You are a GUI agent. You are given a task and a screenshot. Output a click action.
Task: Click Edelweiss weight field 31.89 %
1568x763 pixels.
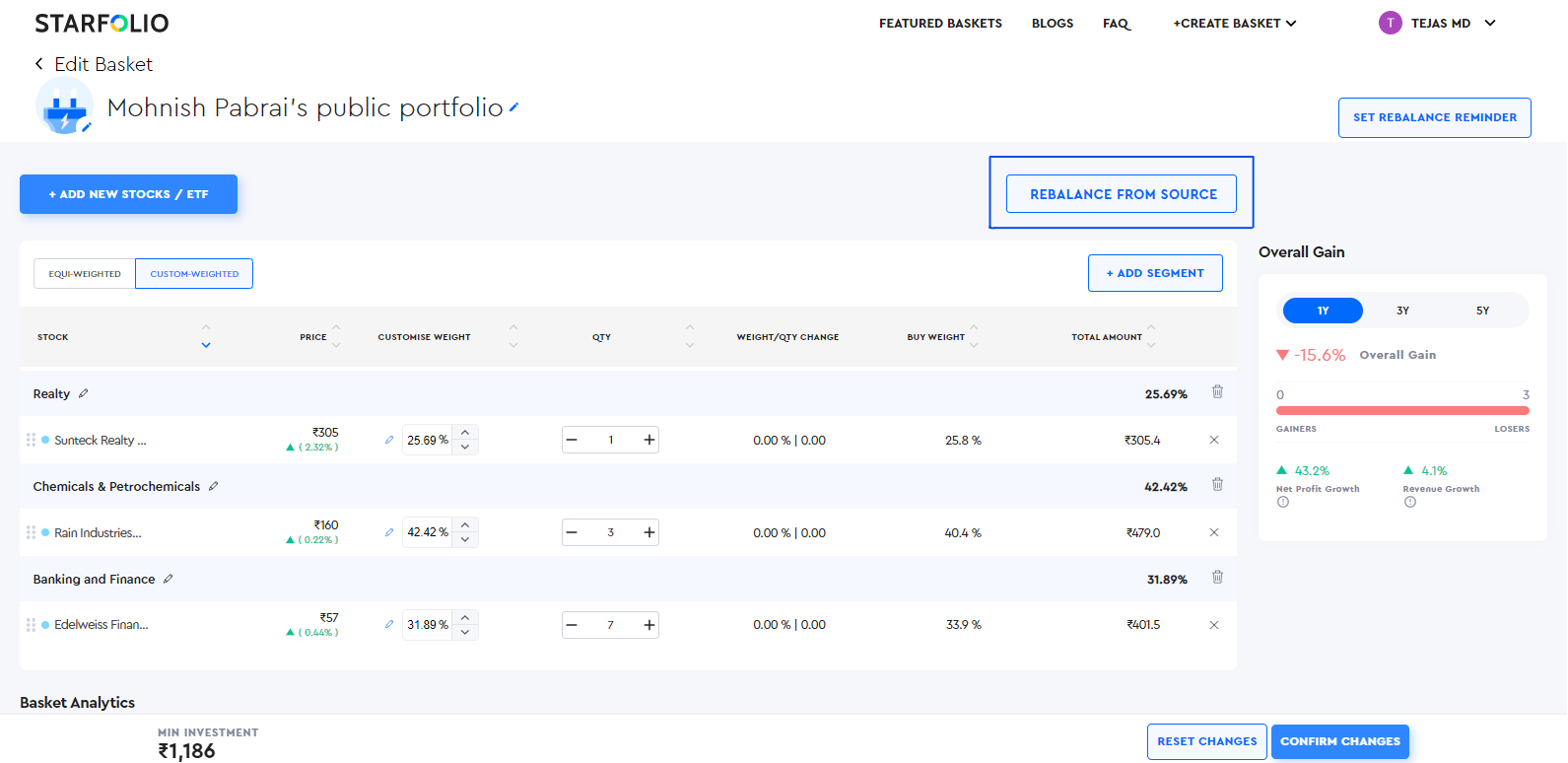(428, 625)
